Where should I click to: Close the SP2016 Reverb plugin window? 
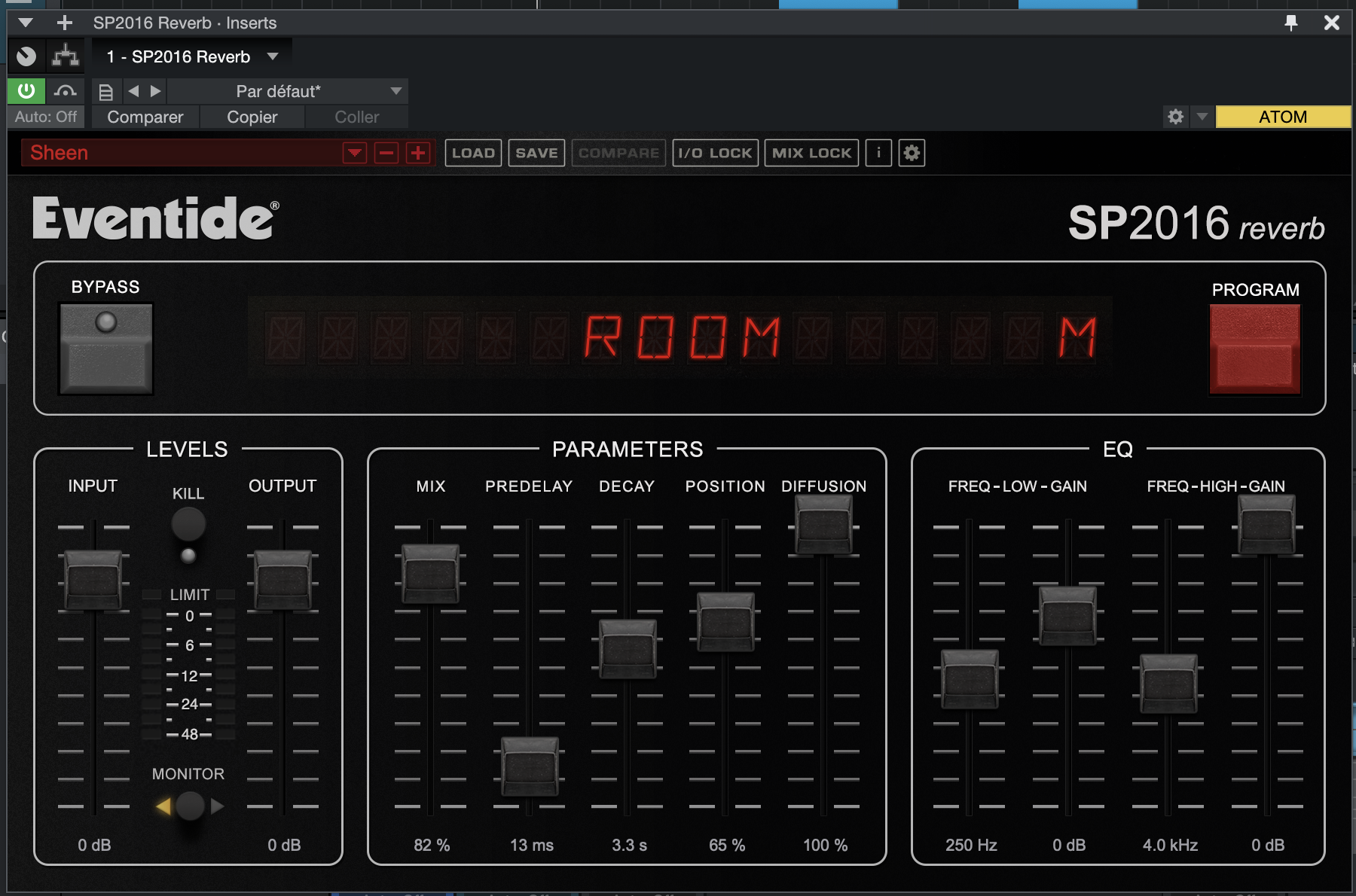coord(1332,23)
